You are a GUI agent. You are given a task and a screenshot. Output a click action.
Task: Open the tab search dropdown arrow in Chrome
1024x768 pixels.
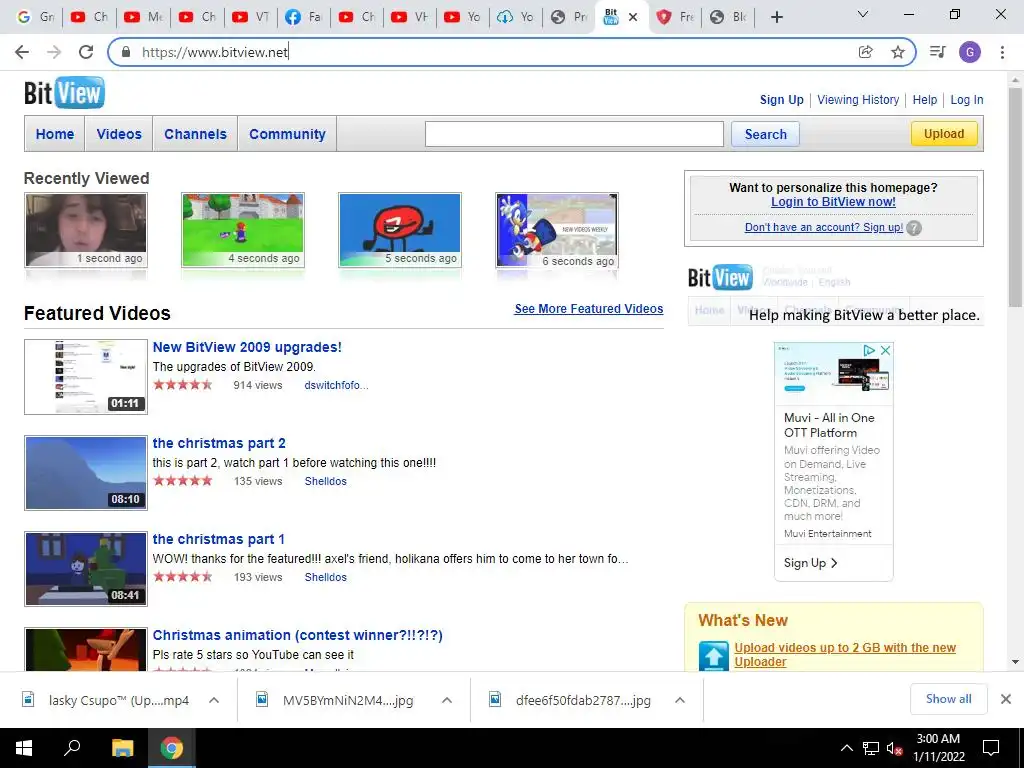863,14
